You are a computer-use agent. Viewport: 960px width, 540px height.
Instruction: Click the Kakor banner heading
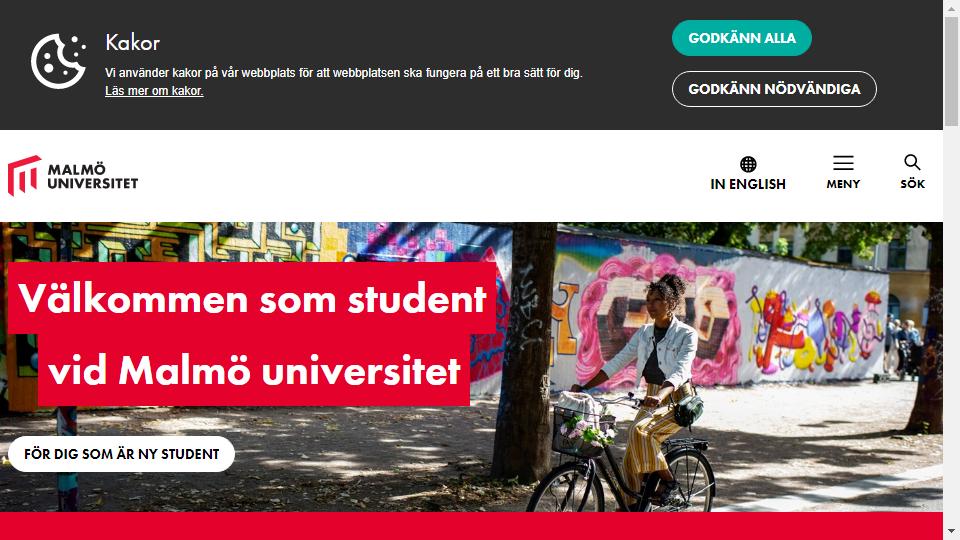[x=132, y=43]
